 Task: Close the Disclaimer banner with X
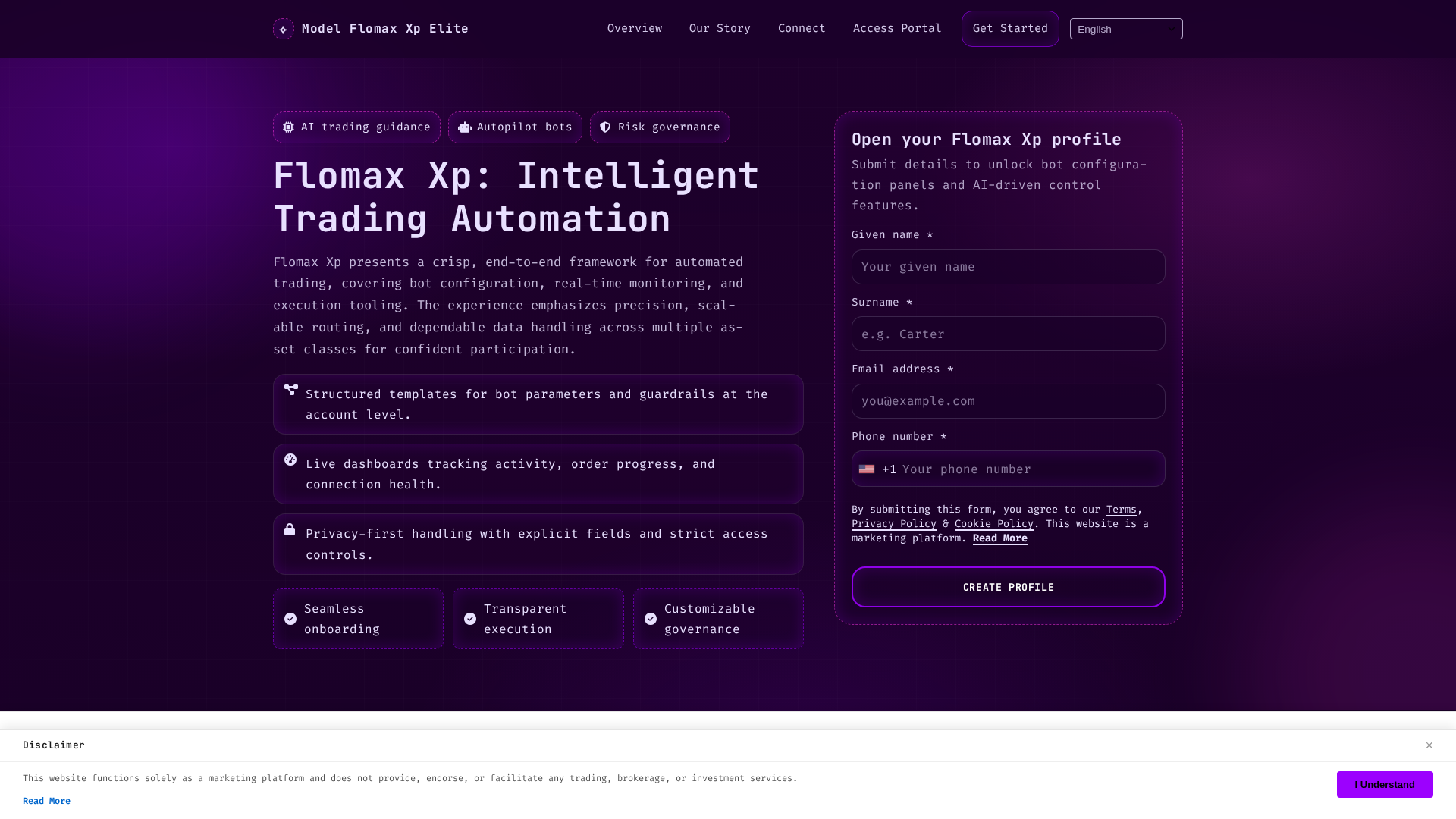1429,745
